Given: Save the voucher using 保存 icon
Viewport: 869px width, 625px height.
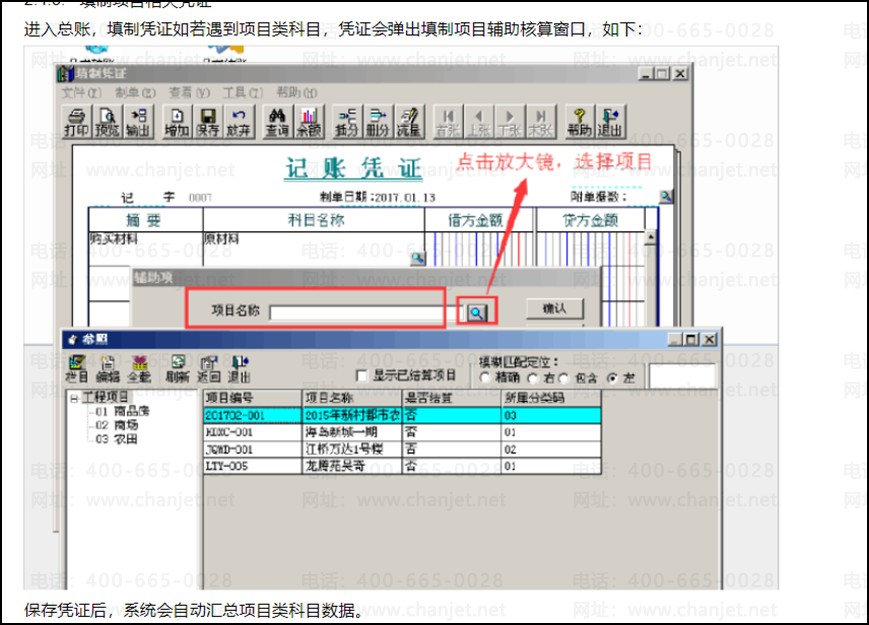Looking at the screenshot, I should click(208, 121).
